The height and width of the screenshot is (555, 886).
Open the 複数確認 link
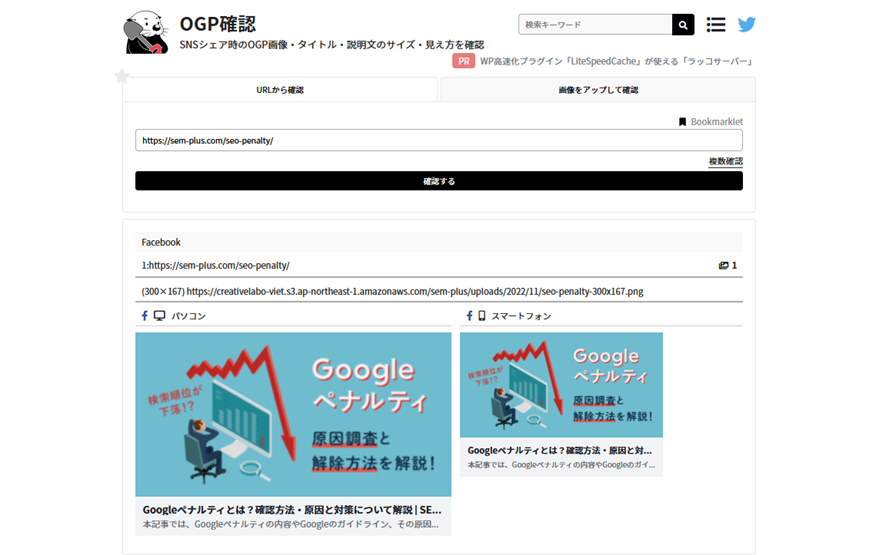[x=726, y=161]
